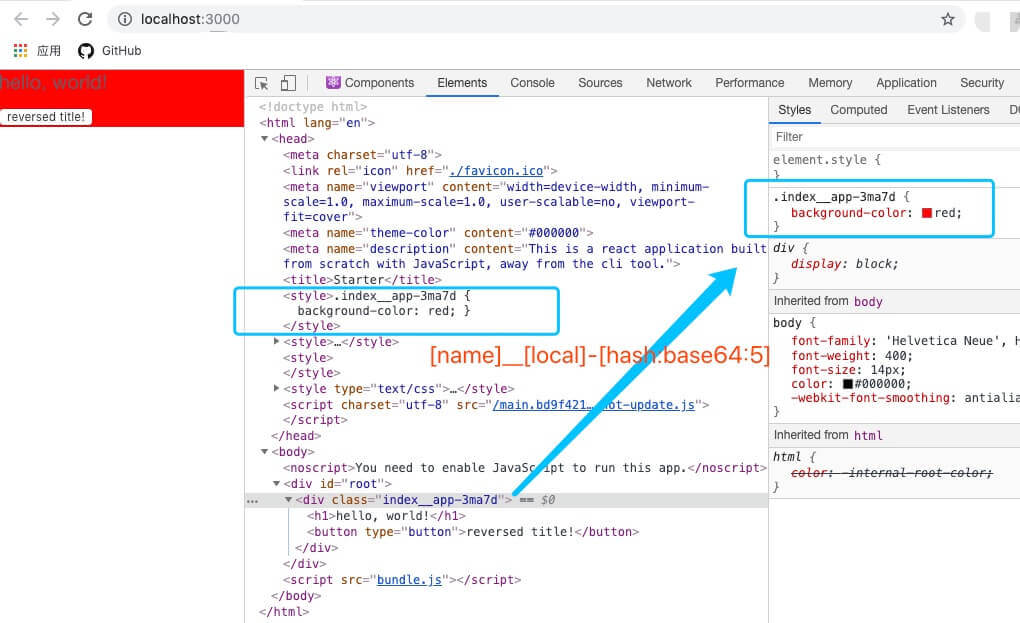Collapse the body element
This screenshot has width=1020, height=623.
[264, 451]
